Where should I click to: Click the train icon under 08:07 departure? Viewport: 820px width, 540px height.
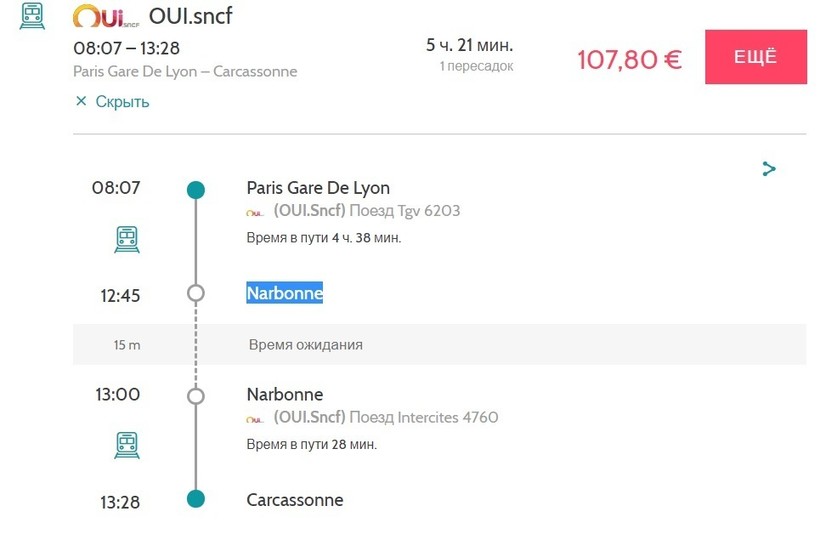pyautogui.click(x=127, y=239)
